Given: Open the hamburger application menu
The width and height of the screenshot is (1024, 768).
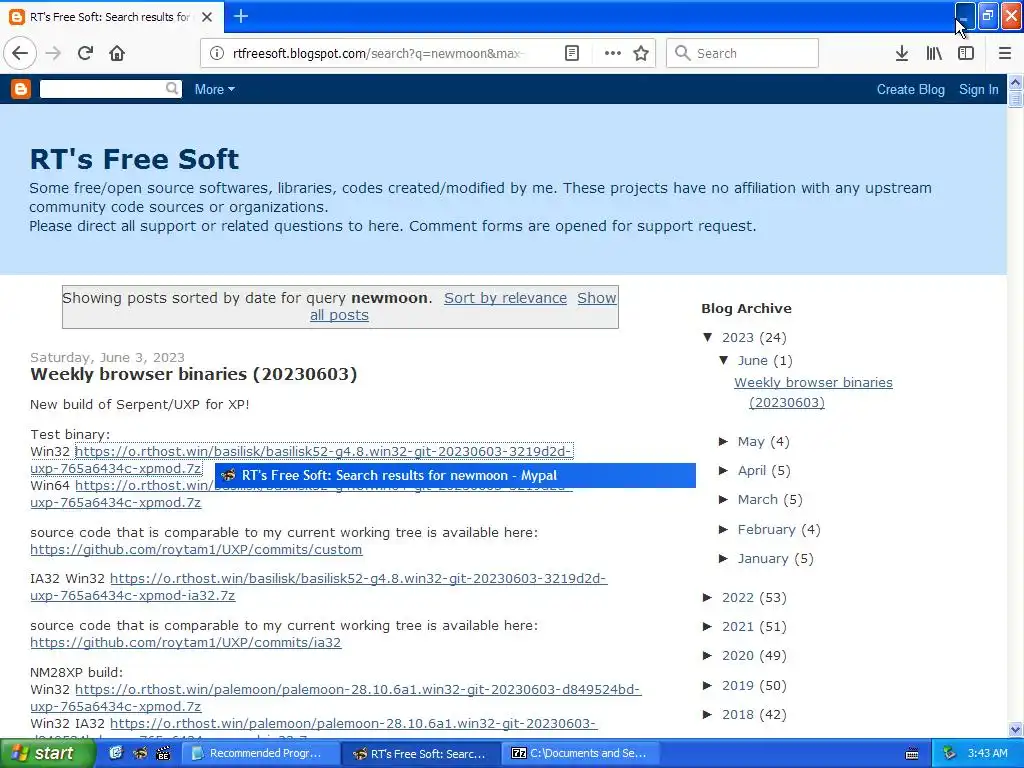Looking at the screenshot, I should (1005, 53).
